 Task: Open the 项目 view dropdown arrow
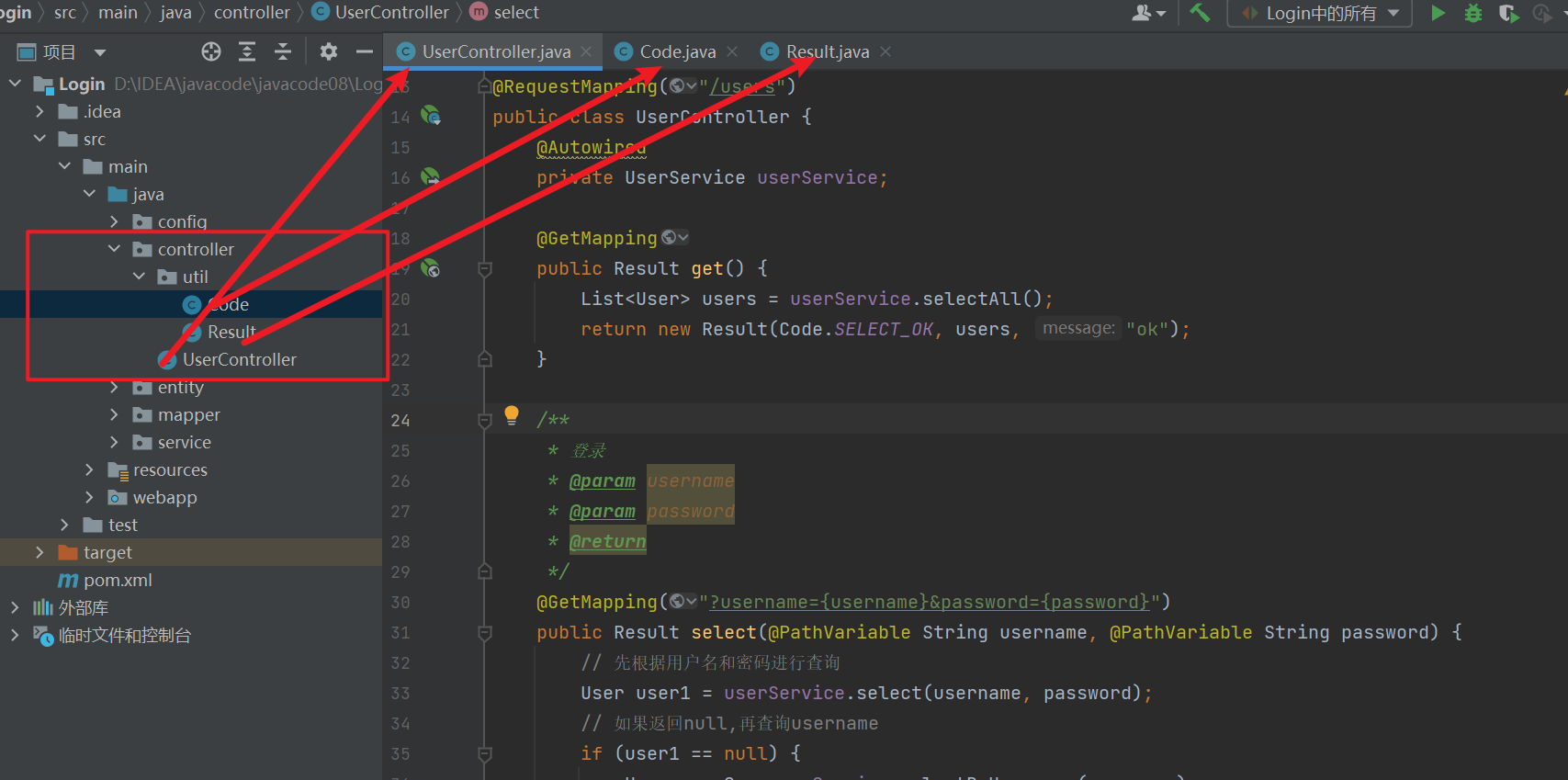100,52
